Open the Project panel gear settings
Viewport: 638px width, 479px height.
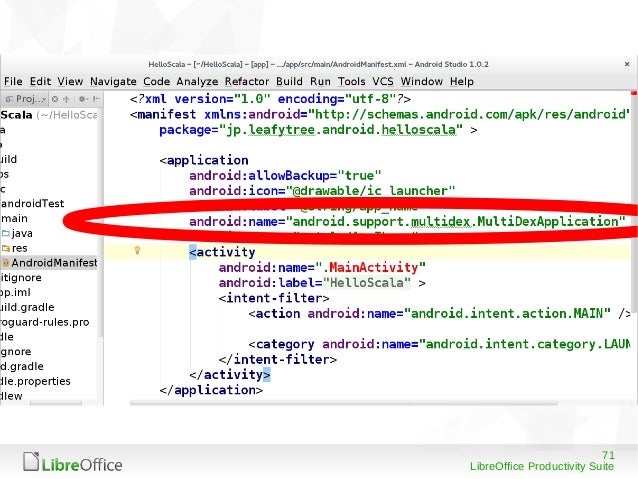click(x=83, y=99)
